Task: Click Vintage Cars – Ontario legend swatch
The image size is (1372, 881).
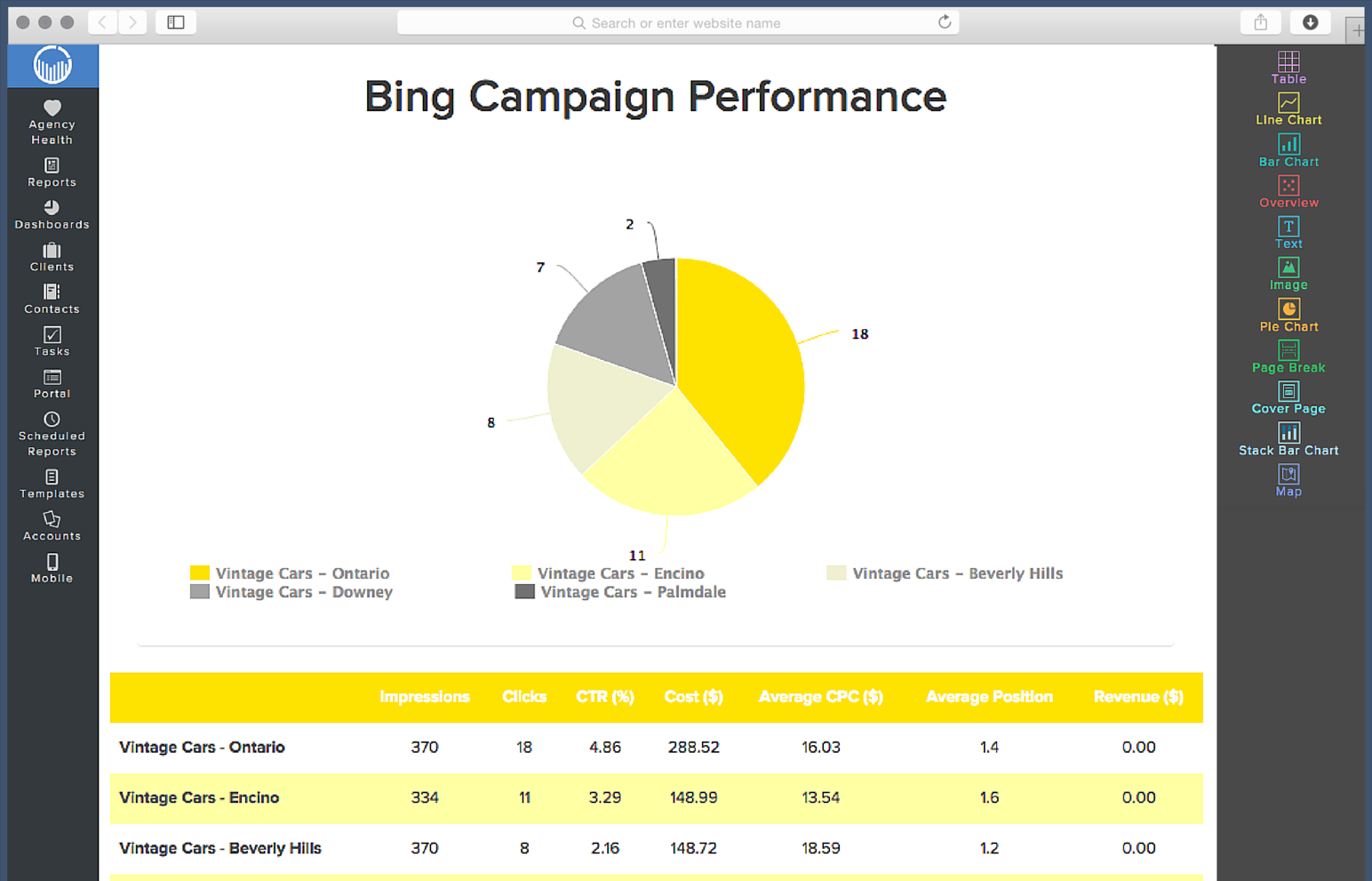Action: (200, 573)
